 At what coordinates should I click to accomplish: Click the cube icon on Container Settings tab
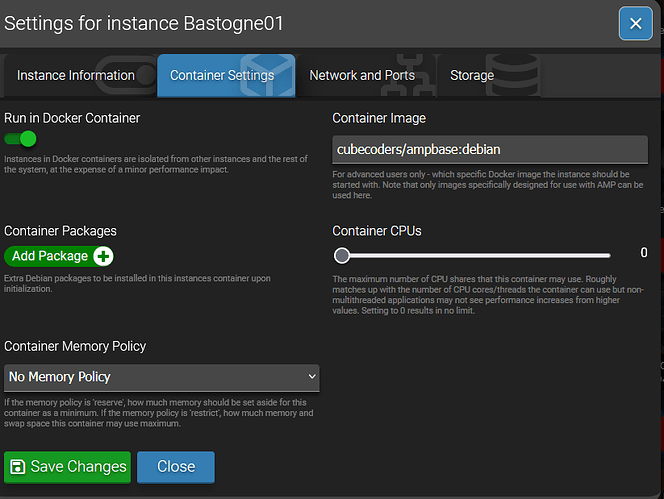[x=270, y=76]
